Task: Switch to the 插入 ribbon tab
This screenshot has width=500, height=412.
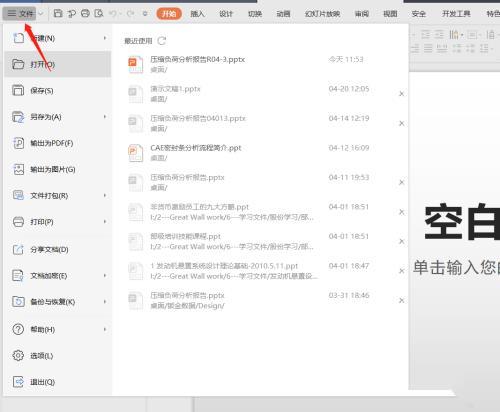Action: click(x=197, y=14)
